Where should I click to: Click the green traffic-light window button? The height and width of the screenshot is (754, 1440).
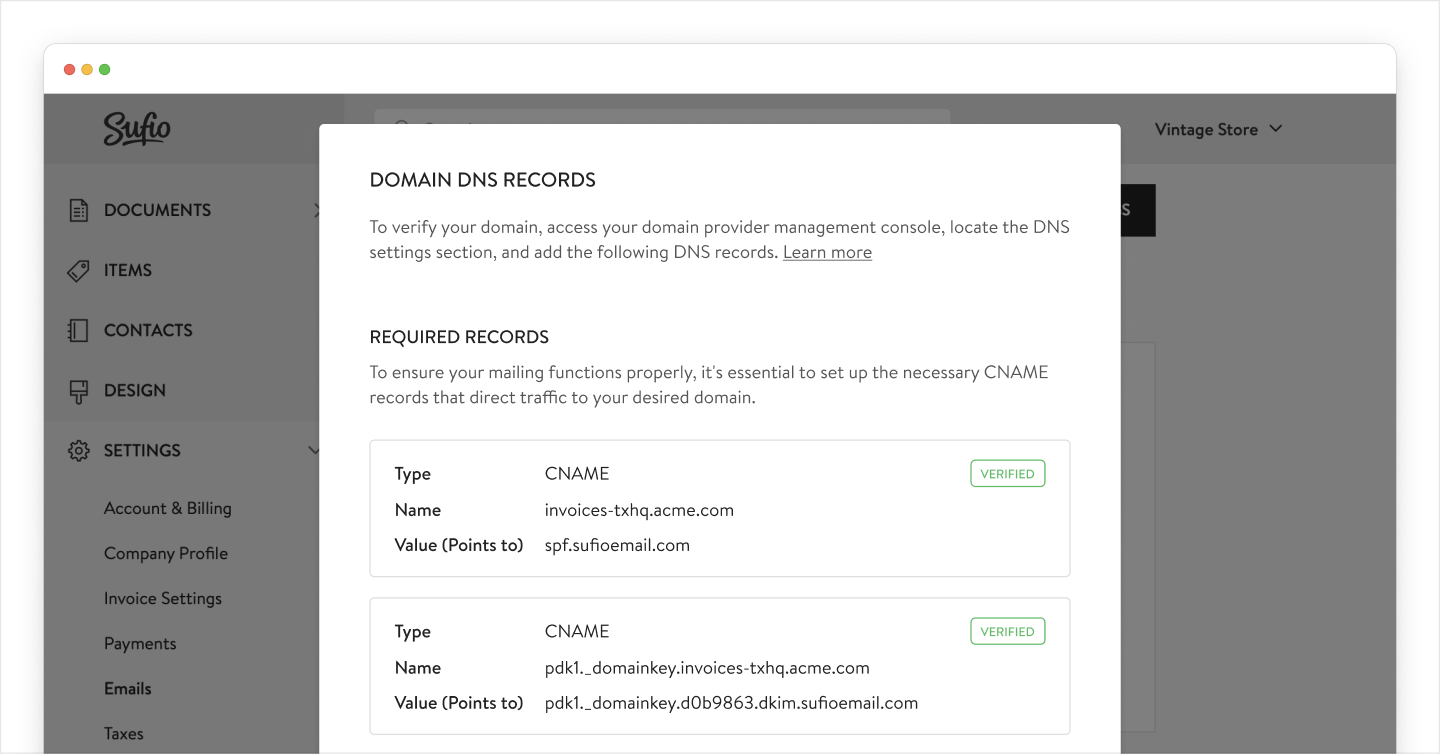pos(104,69)
